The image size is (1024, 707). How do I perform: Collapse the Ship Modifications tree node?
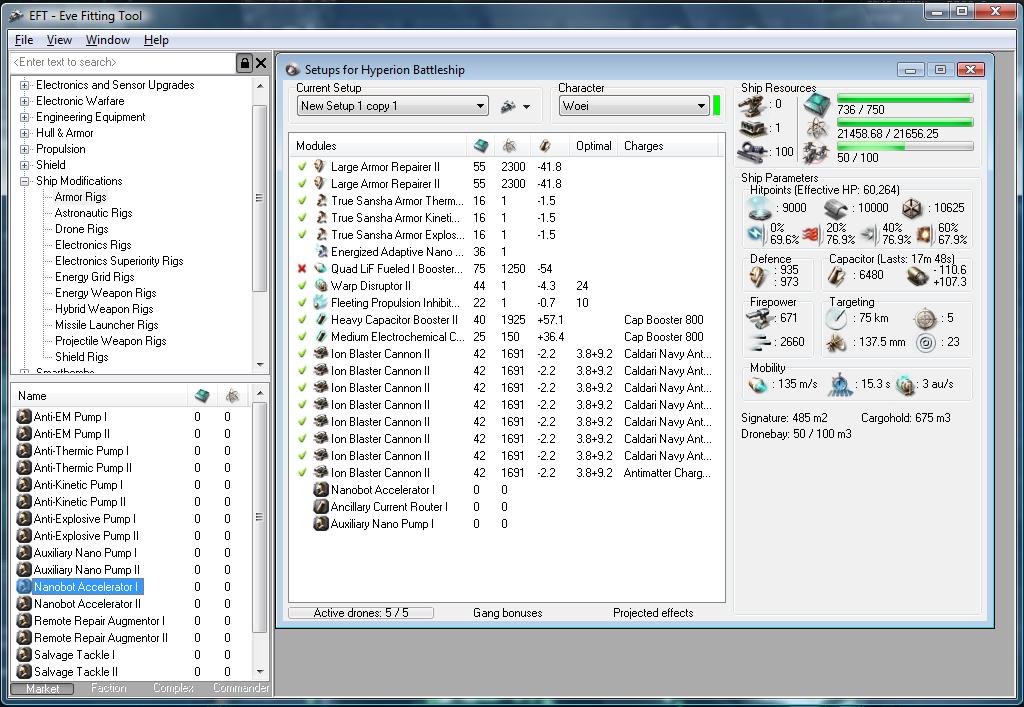point(25,181)
